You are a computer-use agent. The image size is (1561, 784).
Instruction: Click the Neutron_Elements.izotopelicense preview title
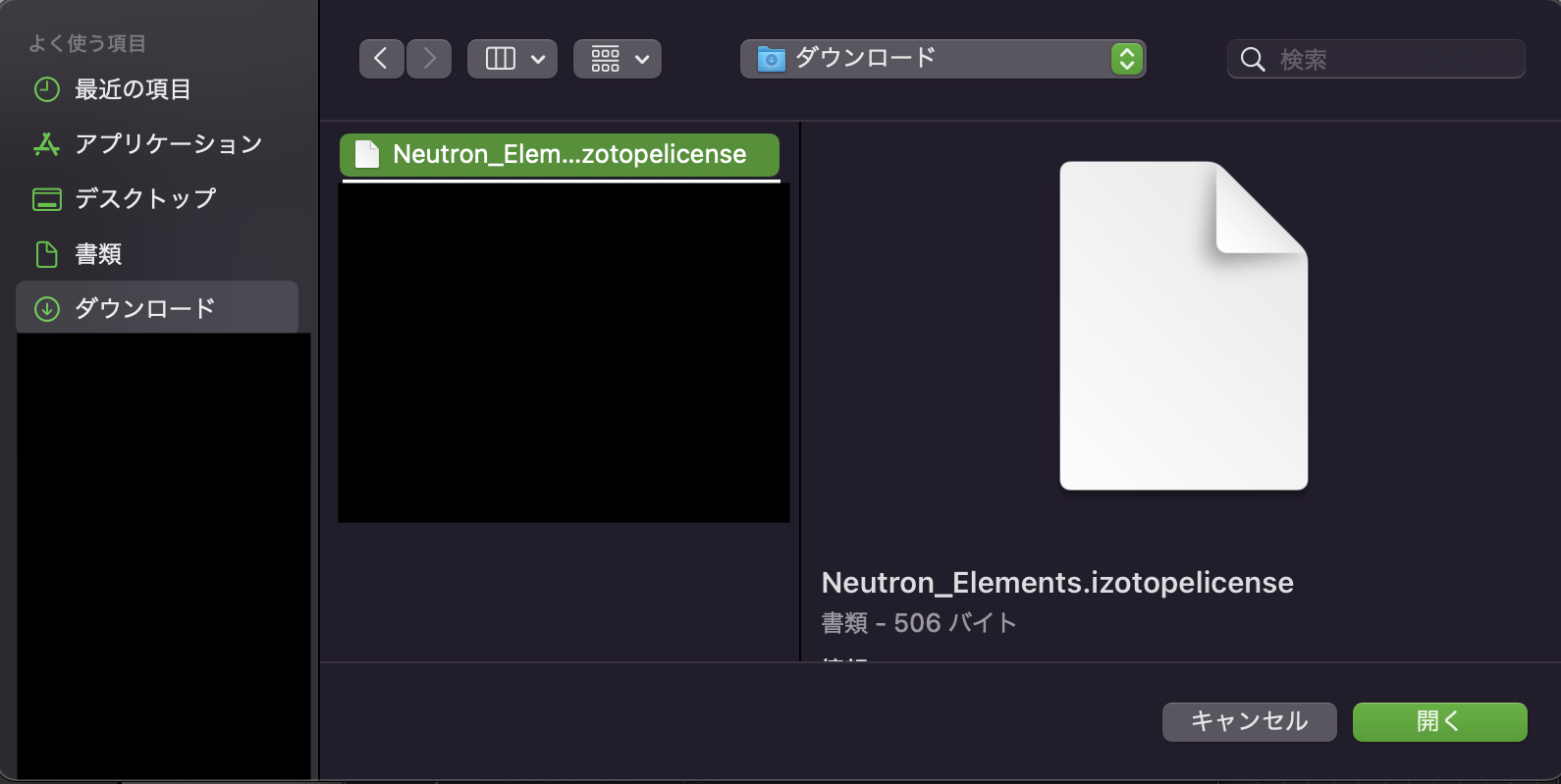[1057, 583]
